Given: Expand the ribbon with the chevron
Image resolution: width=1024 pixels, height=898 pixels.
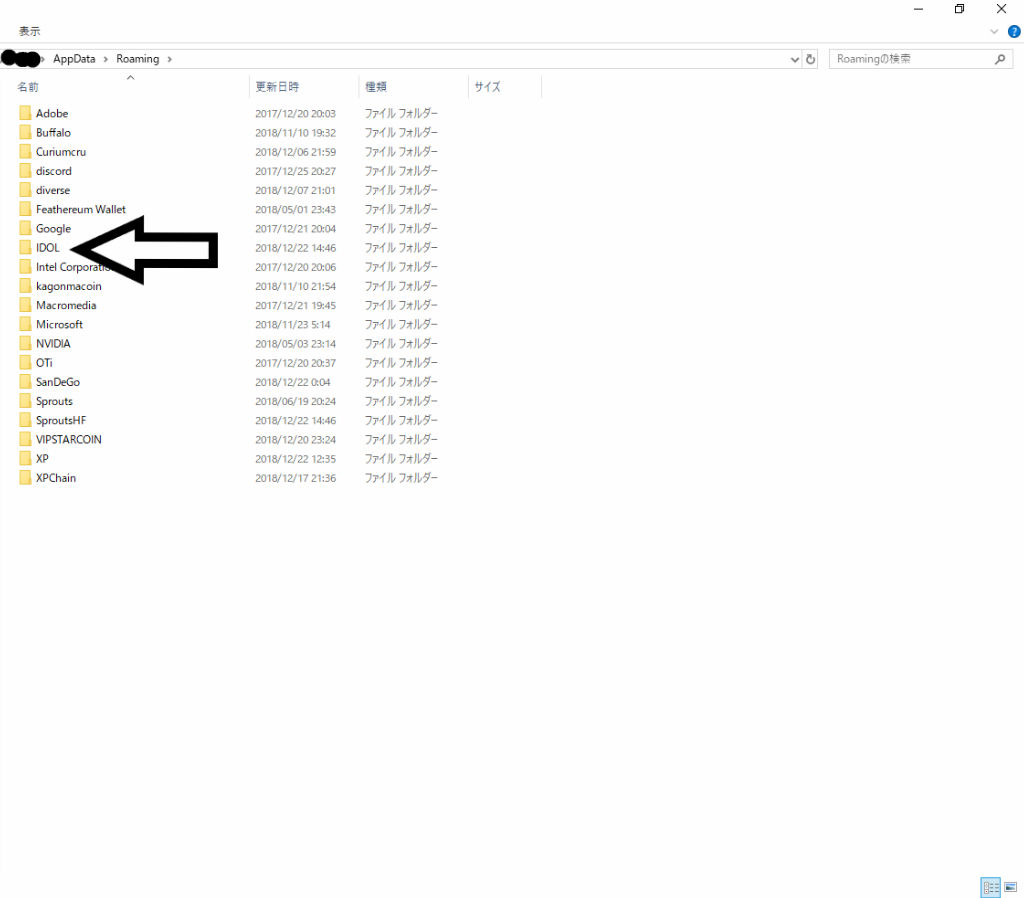Looking at the screenshot, I should coord(994,31).
